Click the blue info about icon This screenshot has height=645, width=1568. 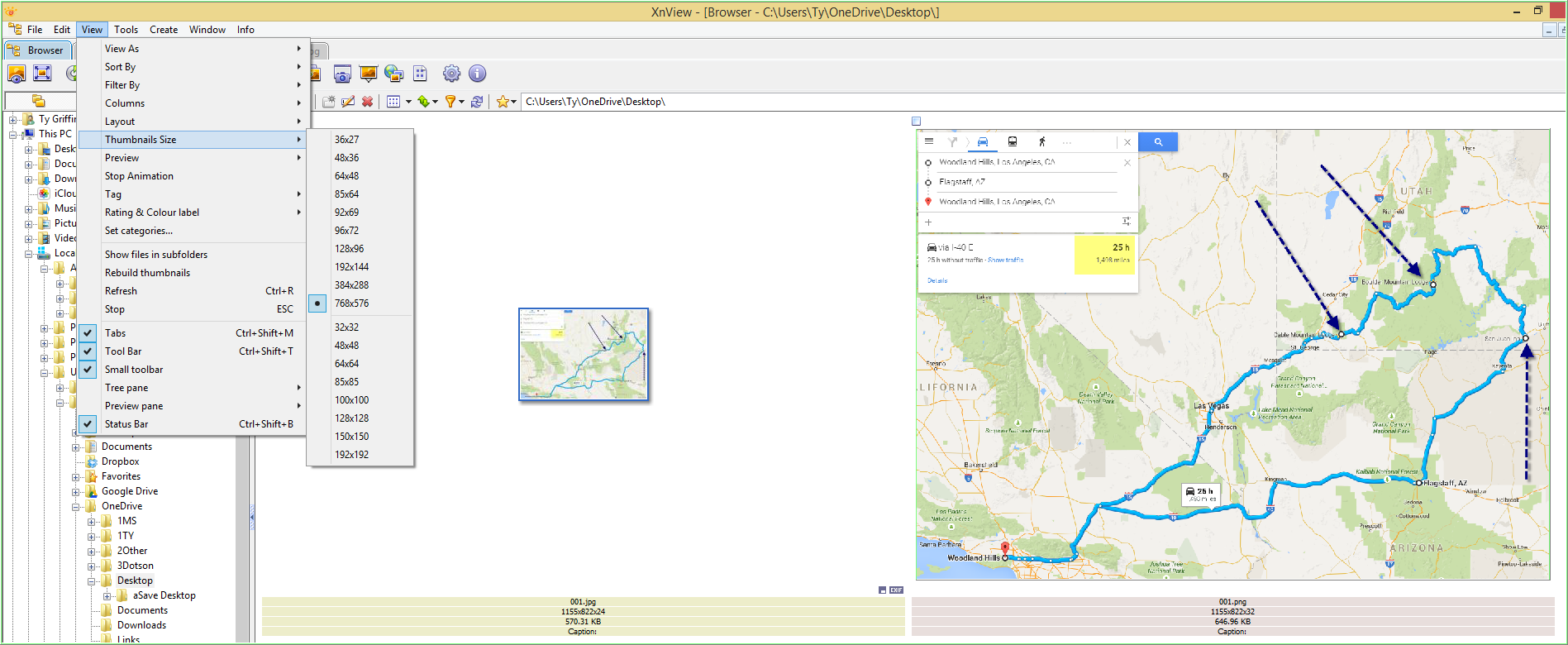(x=478, y=74)
